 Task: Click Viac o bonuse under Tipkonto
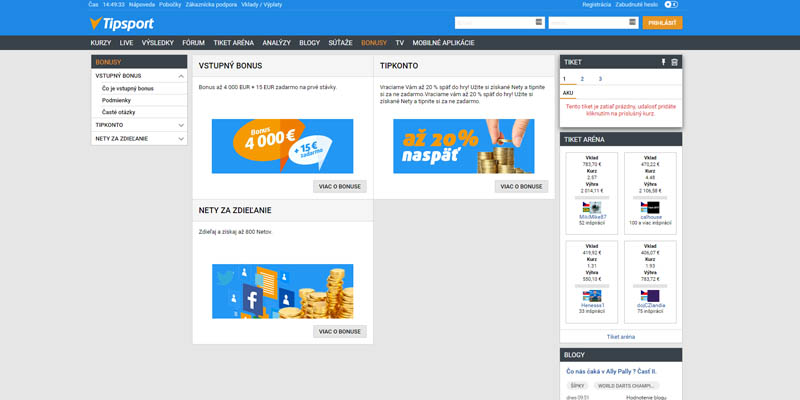[521, 187]
